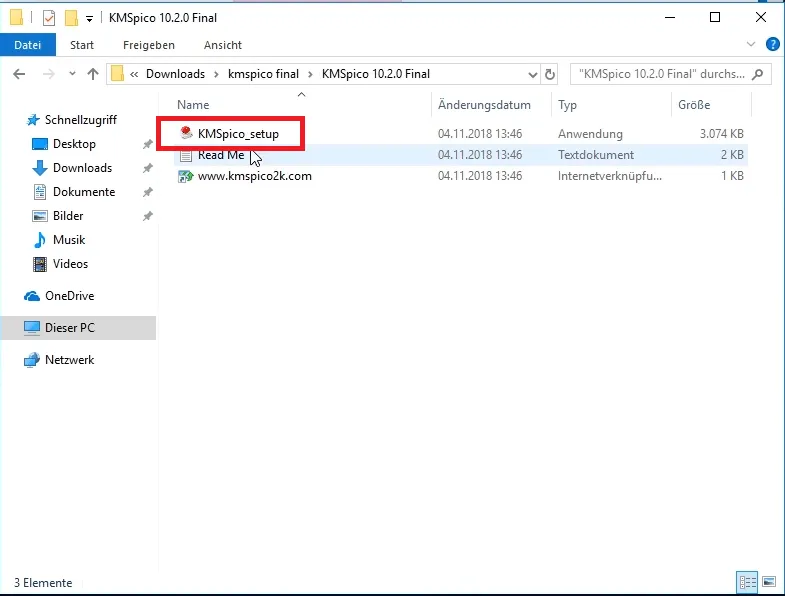Screen dimensions: 785x596
Task: Open the quick access toolbar customize dropdown
Action: tap(89, 19)
